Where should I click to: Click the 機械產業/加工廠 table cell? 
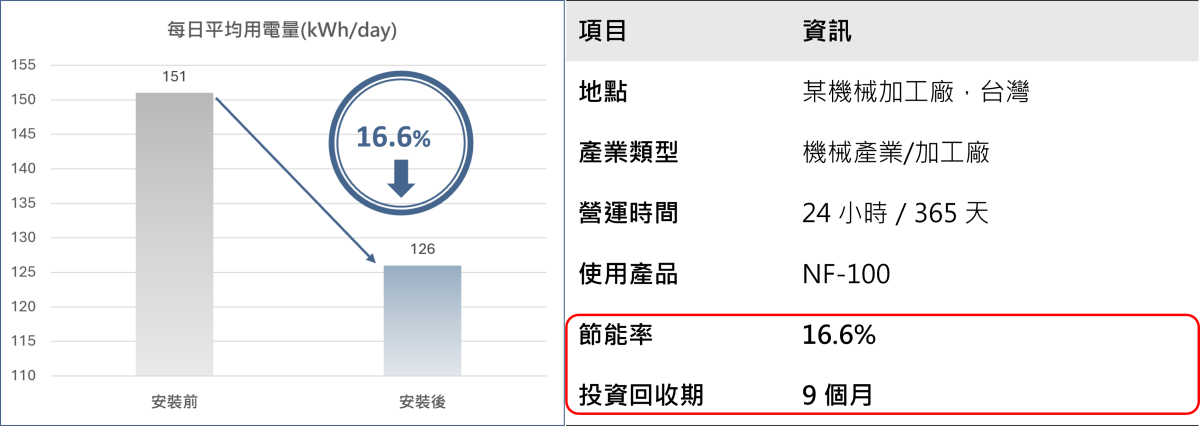(x=896, y=153)
